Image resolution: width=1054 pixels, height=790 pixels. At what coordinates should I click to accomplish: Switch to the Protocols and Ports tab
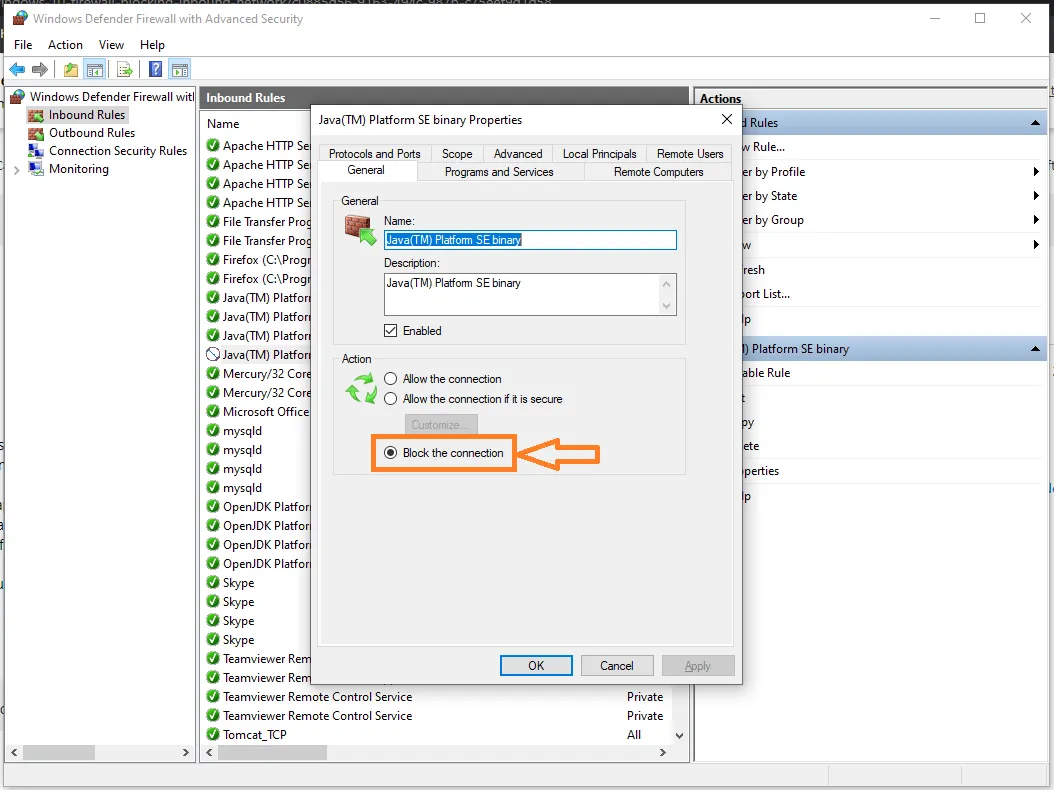click(x=374, y=153)
